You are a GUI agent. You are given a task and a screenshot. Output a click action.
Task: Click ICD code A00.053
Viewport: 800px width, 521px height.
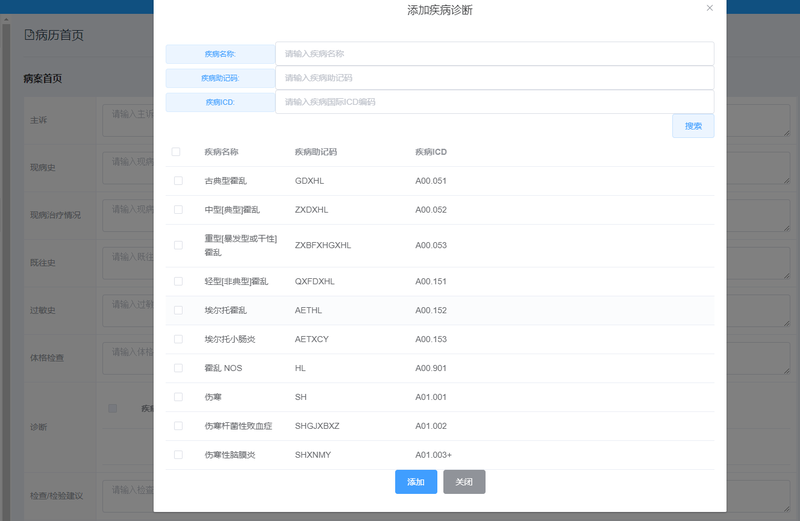point(431,245)
